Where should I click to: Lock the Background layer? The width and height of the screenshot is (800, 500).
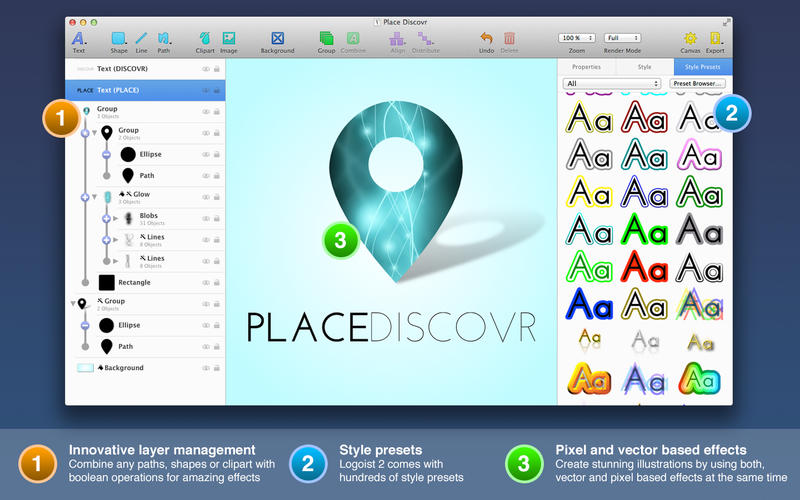click(217, 368)
